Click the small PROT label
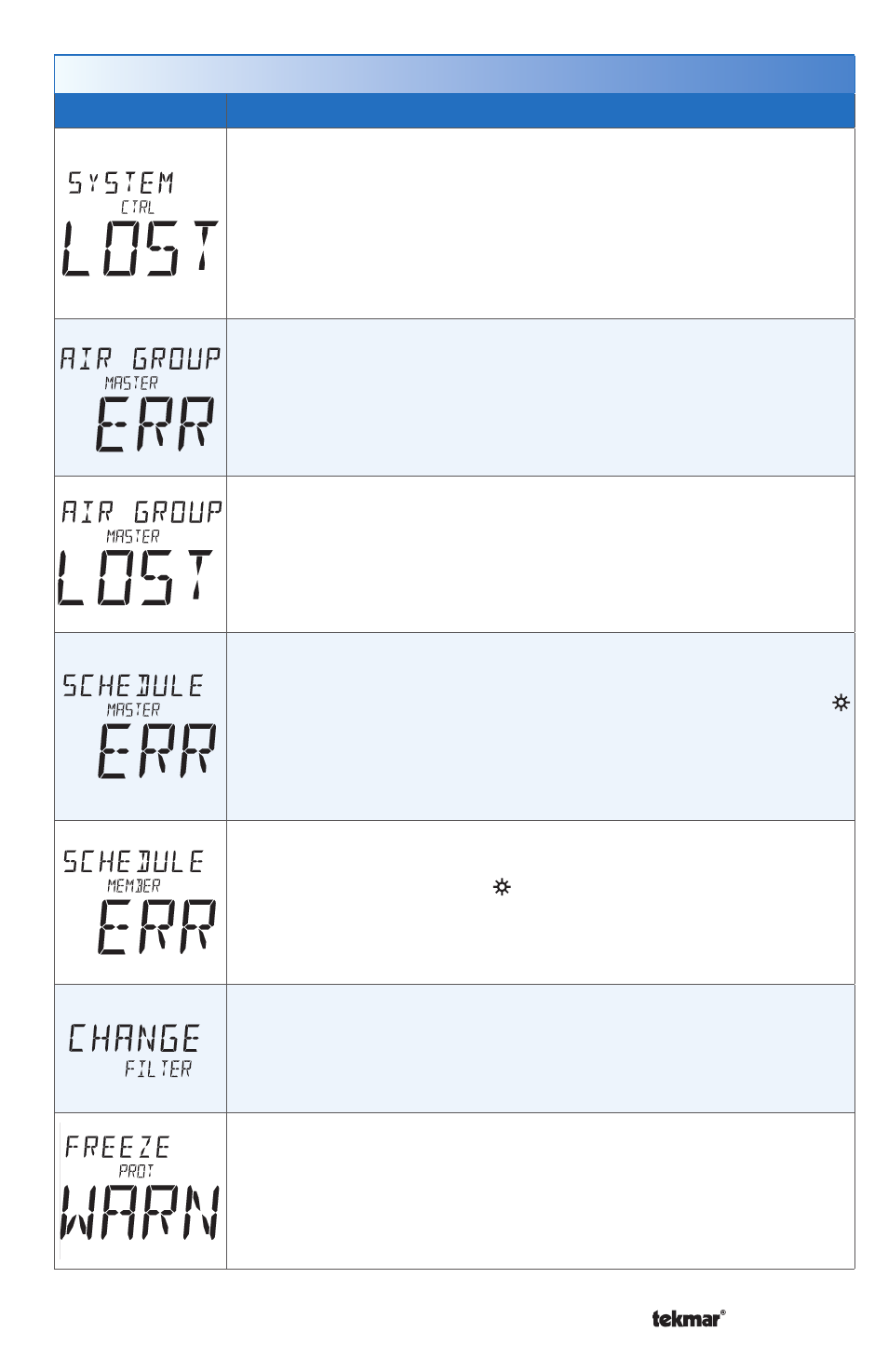The image size is (888, 1372). click(x=136, y=1171)
